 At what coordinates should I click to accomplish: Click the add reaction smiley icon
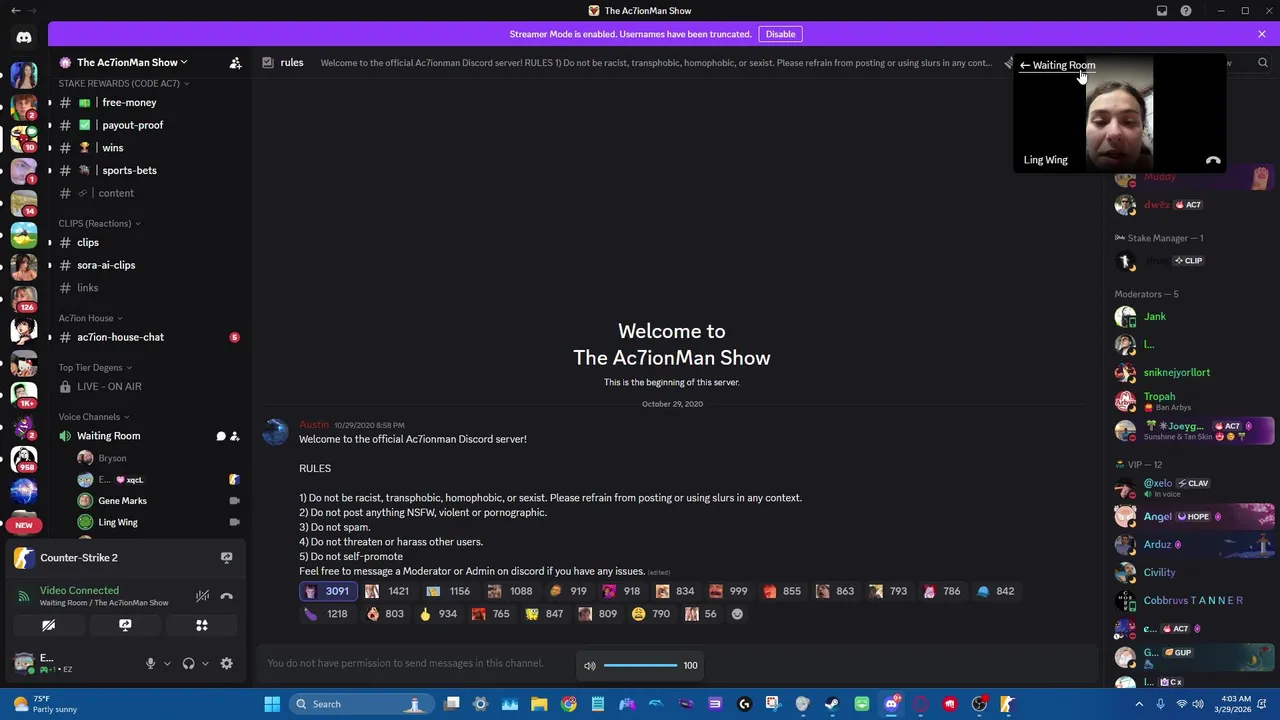tap(737, 614)
